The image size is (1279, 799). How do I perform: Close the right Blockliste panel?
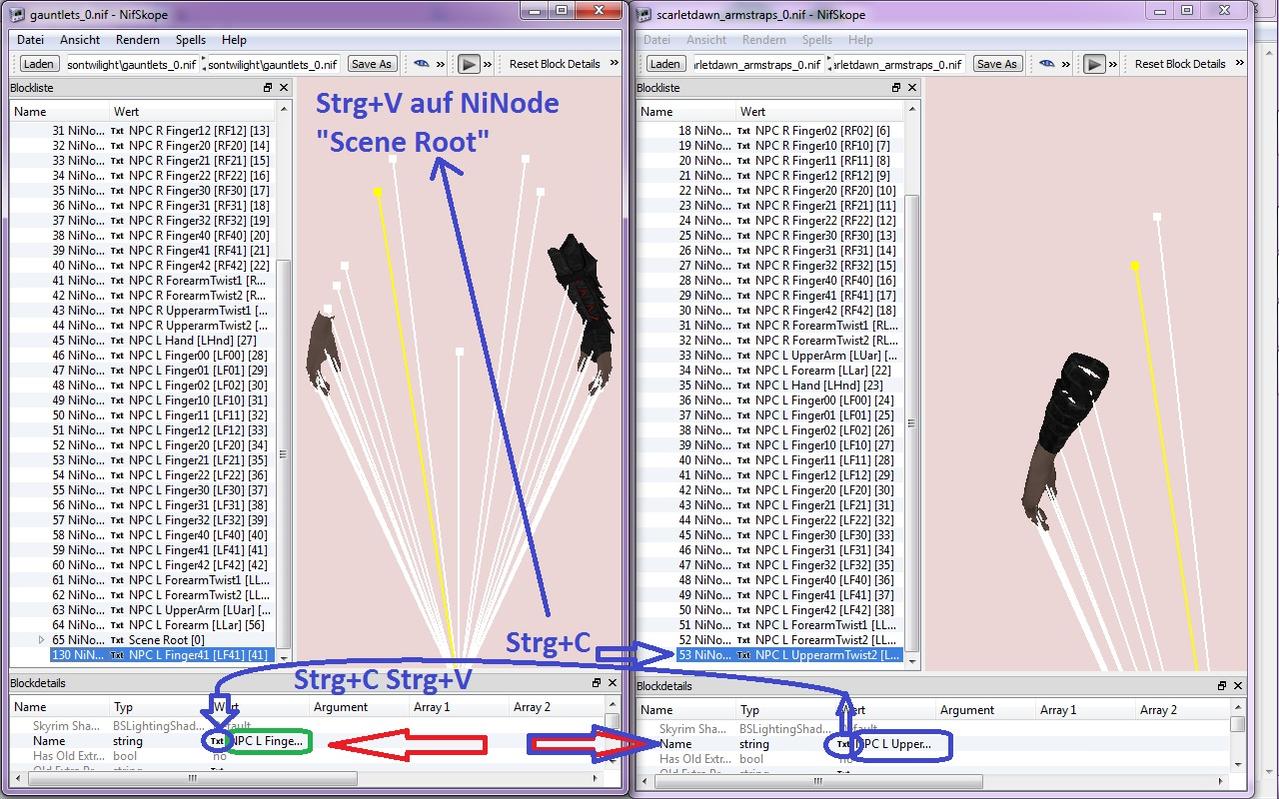point(911,88)
